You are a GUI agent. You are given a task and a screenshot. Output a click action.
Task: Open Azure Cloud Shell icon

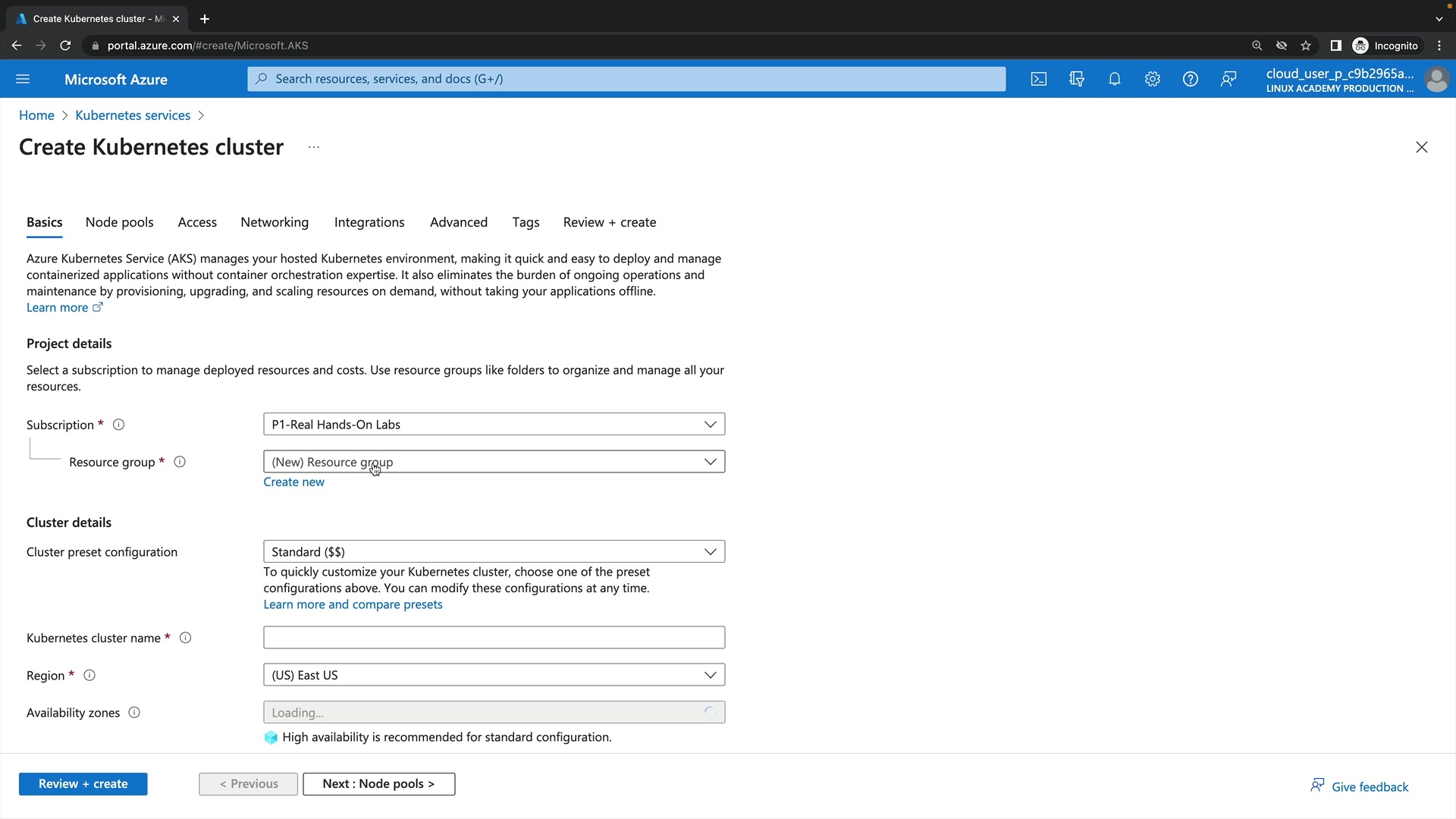(1039, 79)
